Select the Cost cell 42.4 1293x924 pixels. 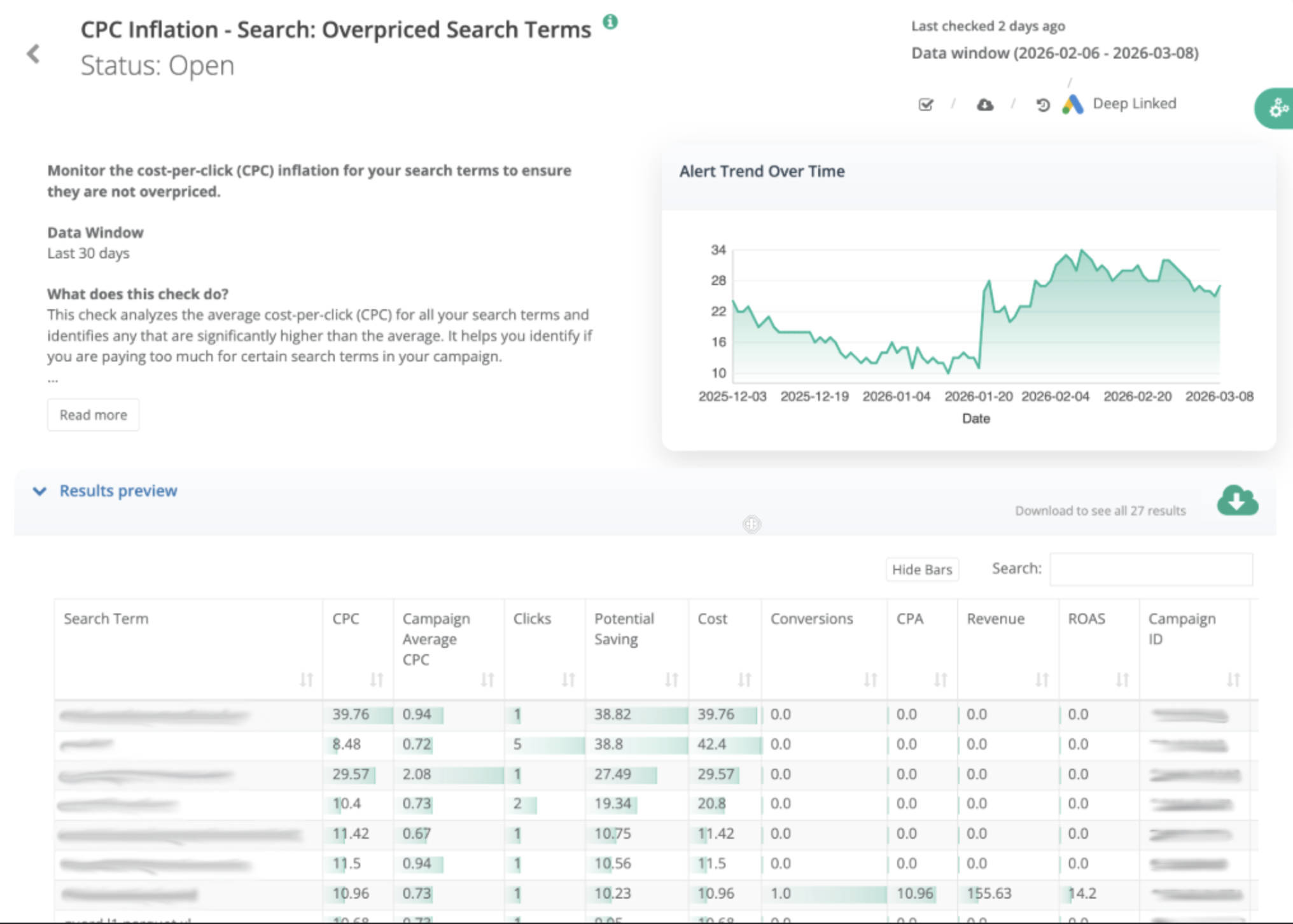tap(711, 744)
